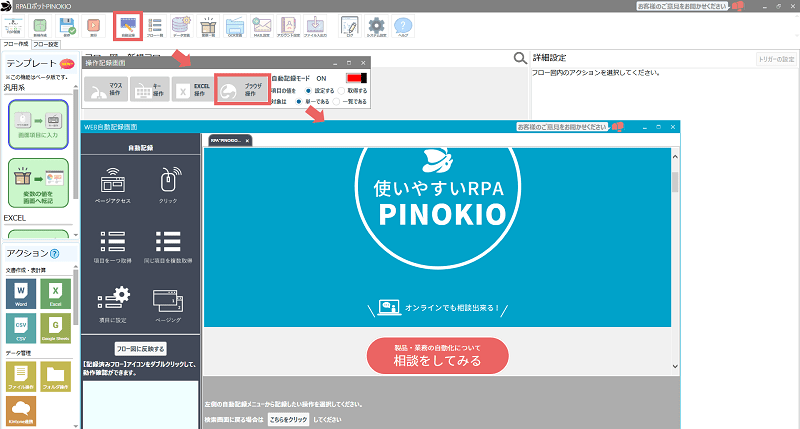Screen dimensions: 800x429
Task: Open account settings address book icon
Action: tap(288, 26)
